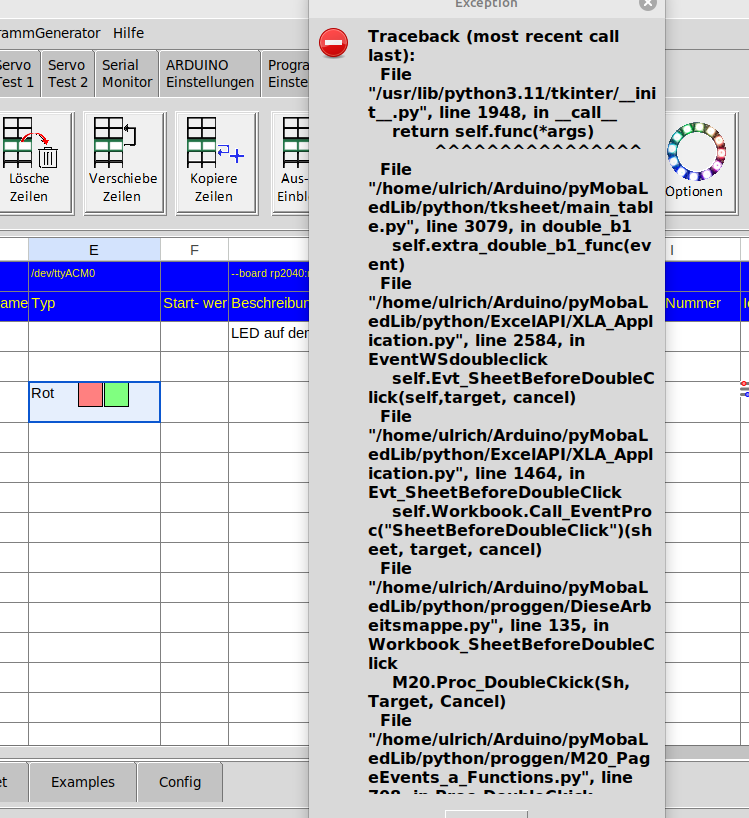Screen dimensions: 749x818
Task: Open the Config sheet tab
Action: (x=180, y=782)
